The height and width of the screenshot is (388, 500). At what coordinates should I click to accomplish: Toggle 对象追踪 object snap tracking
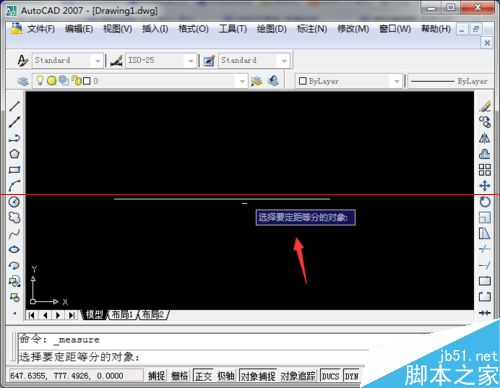point(298,376)
